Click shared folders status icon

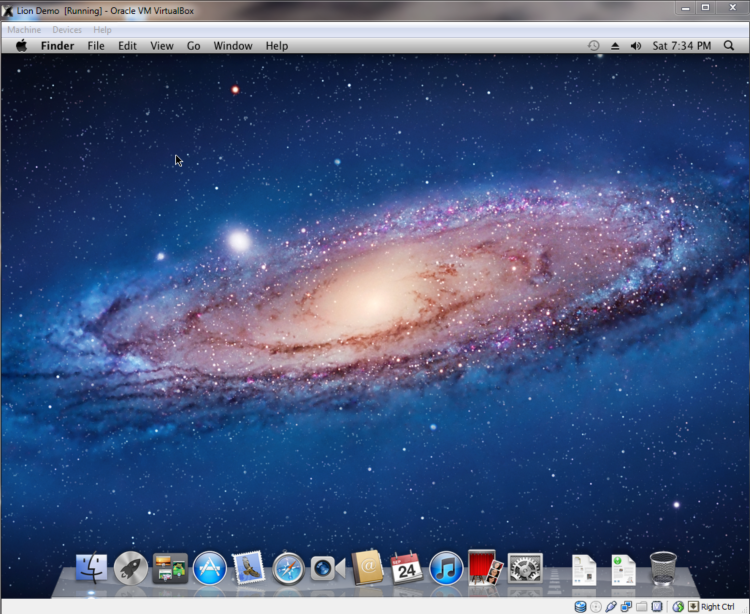641,607
